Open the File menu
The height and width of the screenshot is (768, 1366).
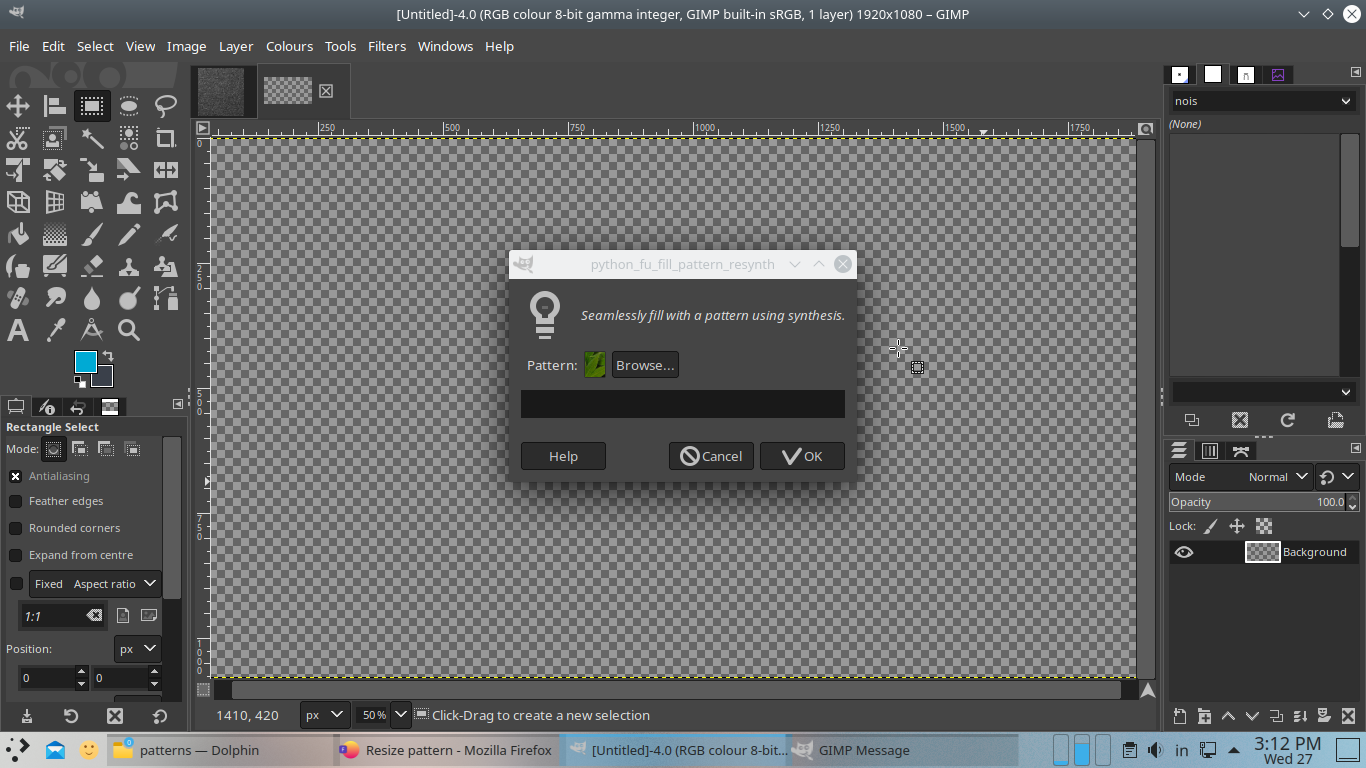click(19, 46)
